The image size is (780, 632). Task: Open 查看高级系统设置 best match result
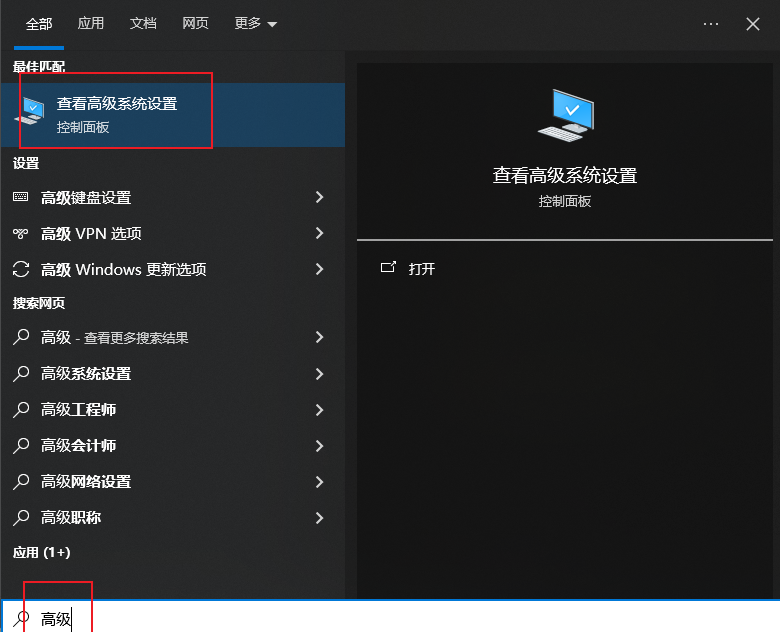(117, 114)
